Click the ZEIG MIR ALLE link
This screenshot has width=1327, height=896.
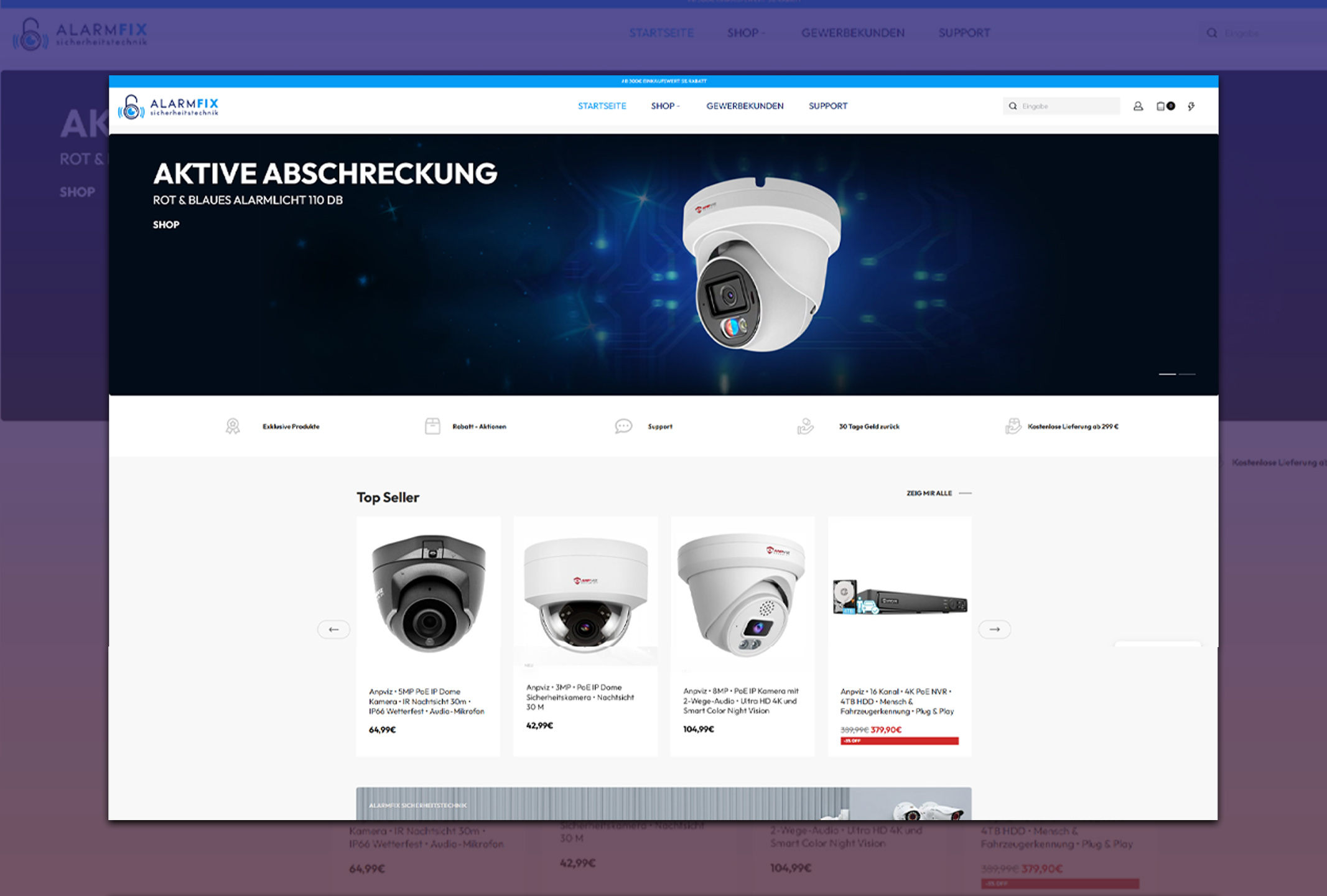point(929,493)
